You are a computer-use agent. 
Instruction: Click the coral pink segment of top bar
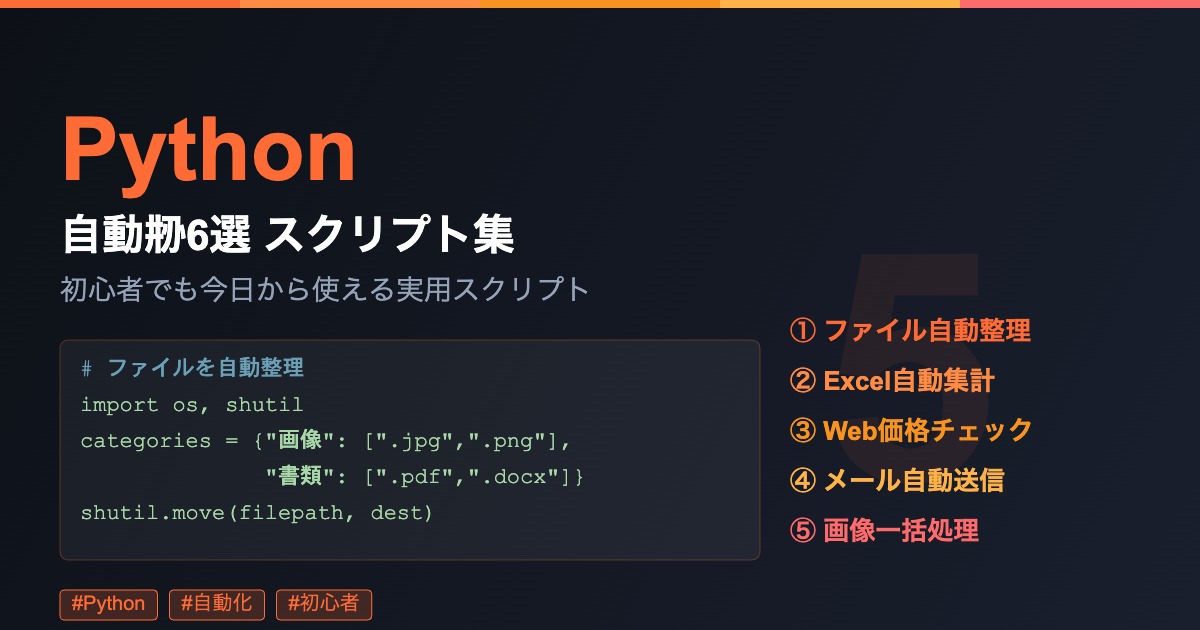click(1080, 3)
